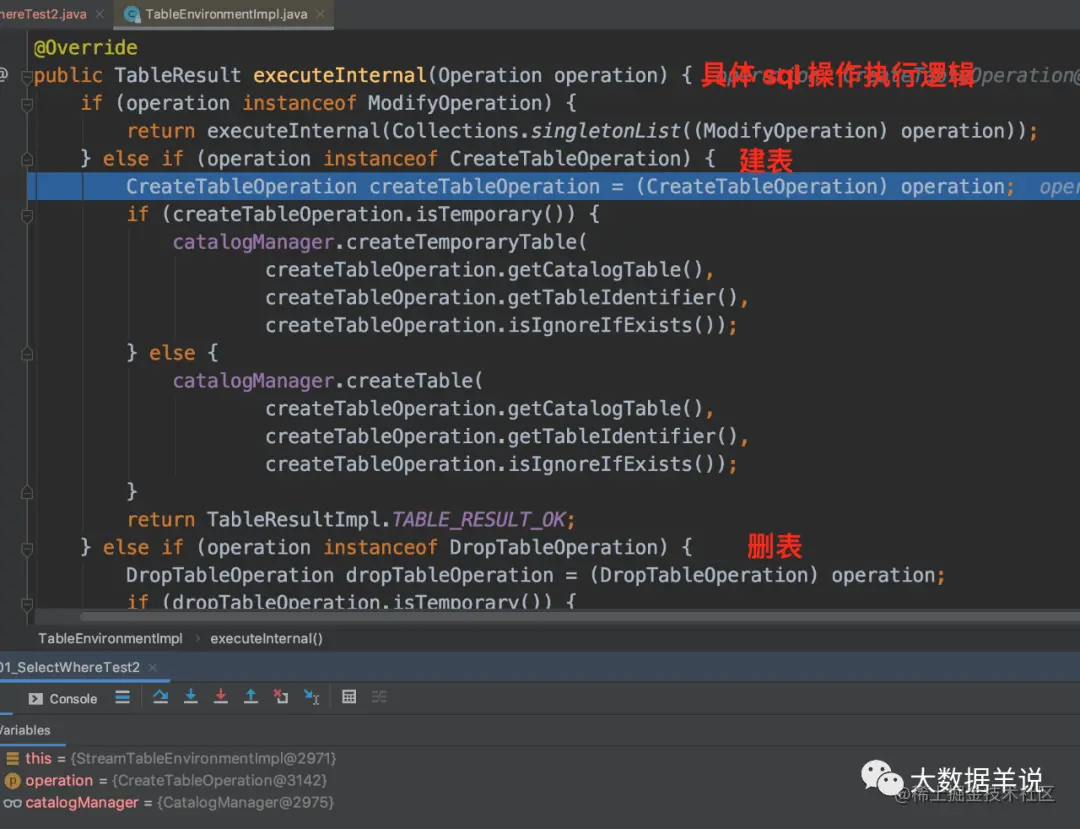Viewport: 1080px width, 829px height.
Task: Click 'createTemporaryTable(' method call
Action: [466, 242]
